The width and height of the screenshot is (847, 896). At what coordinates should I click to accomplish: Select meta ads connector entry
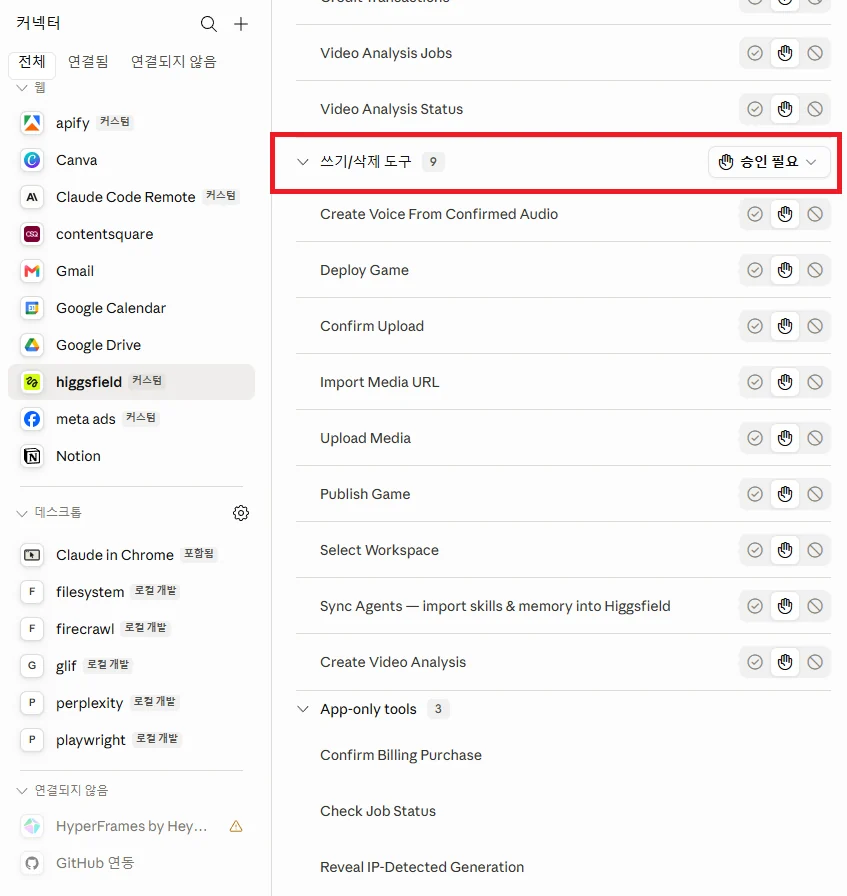[131, 419]
